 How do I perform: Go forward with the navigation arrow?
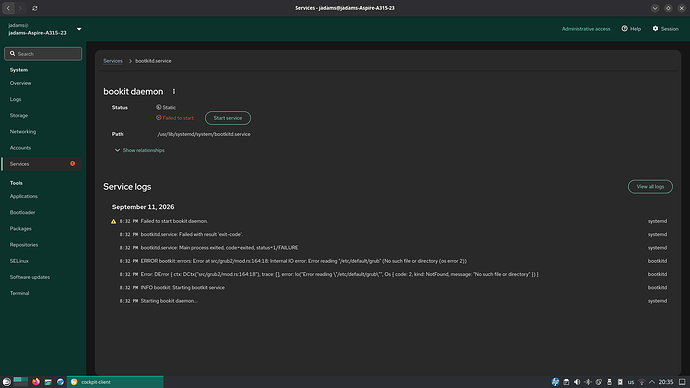click(x=20, y=8)
